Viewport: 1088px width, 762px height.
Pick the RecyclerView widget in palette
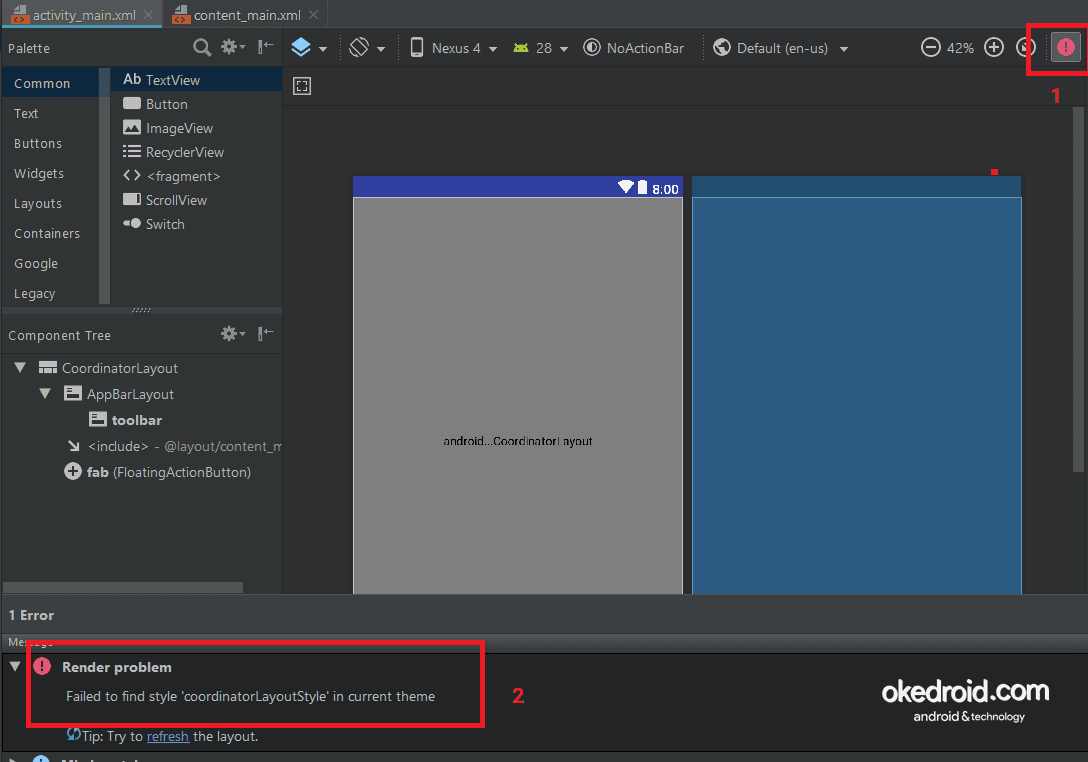pos(196,152)
